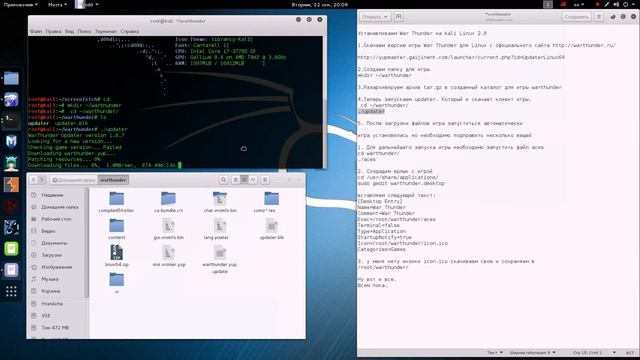Viewport: 640px width, 360px height.
Task: Open the gedit hamburger menu
Action: pyautogui.click(x=599, y=17)
